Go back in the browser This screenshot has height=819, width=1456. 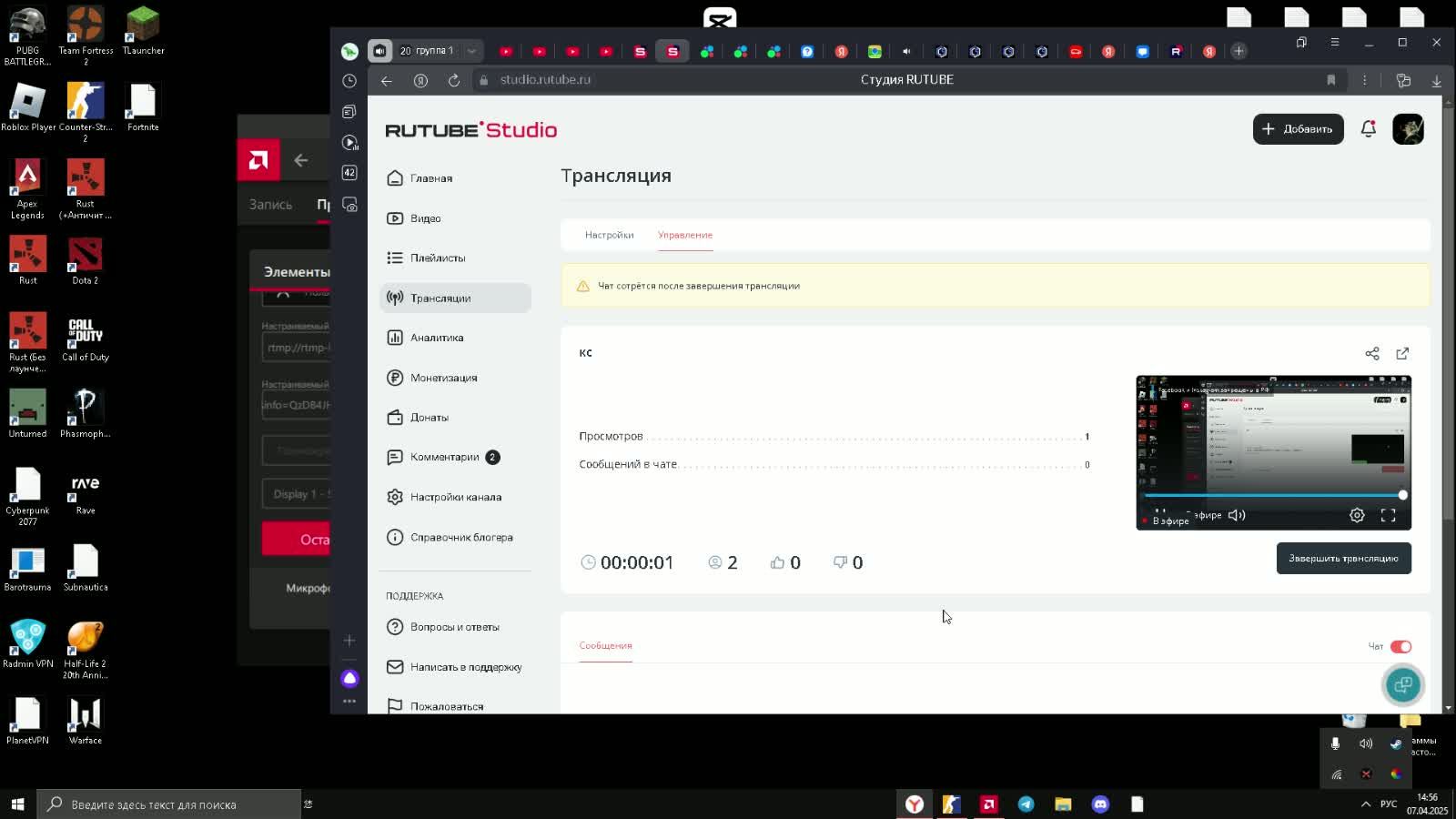pos(387,80)
